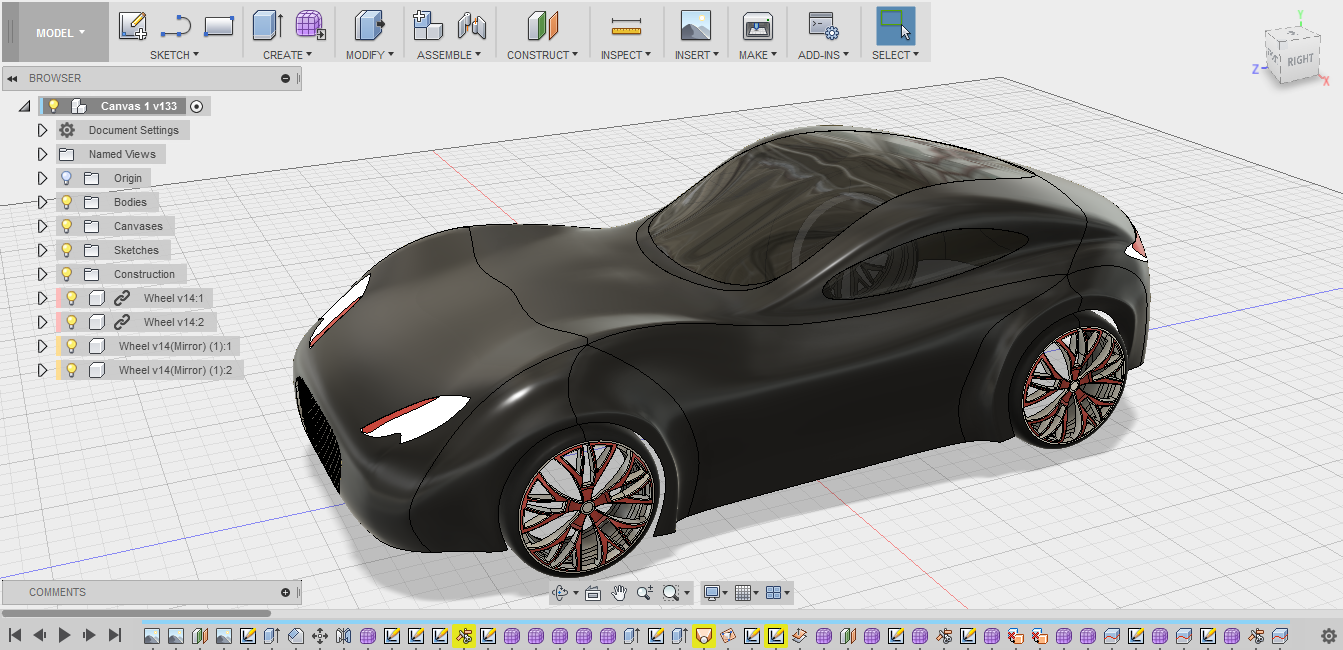This screenshot has width=1343, height=650.
Task: Hide the Bodies folder via lightbulb
Action: tap(67, 202)
